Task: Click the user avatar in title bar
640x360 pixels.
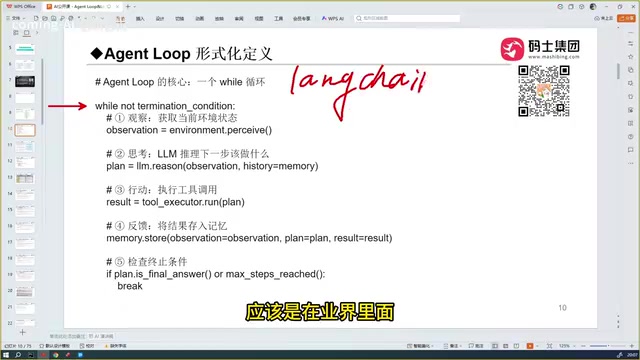Action: [x=593, y=7]
